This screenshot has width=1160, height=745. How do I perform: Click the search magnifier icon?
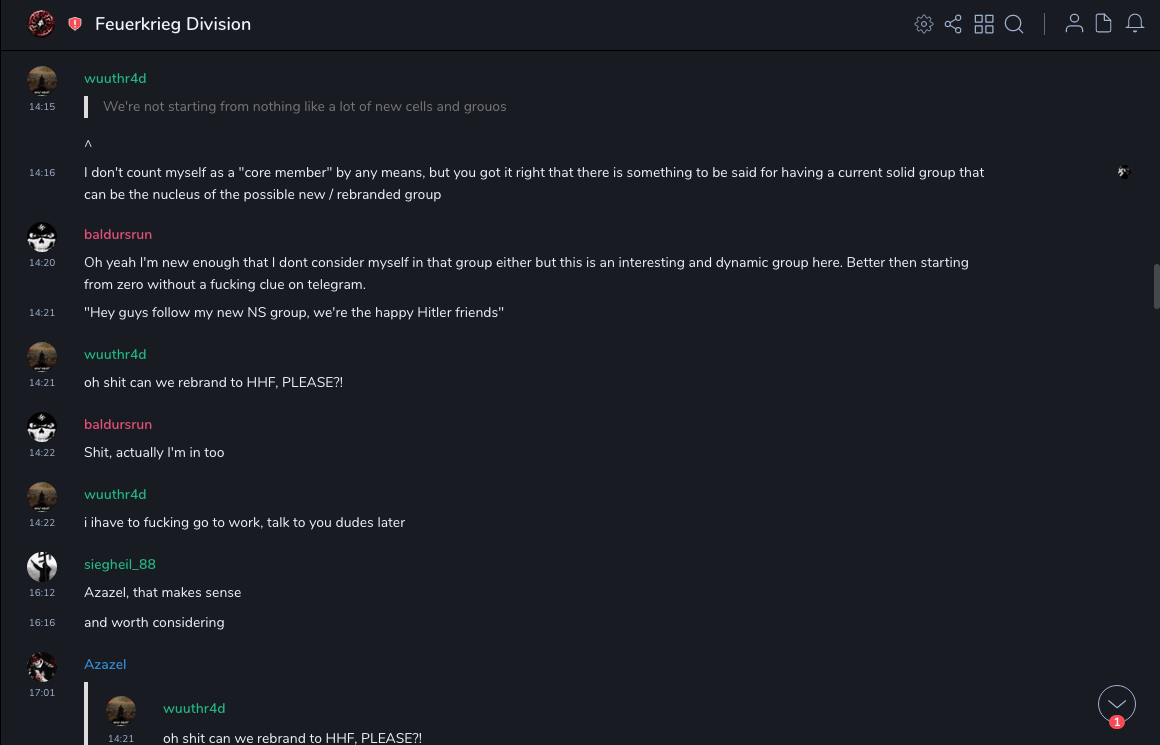(1014, 24)
